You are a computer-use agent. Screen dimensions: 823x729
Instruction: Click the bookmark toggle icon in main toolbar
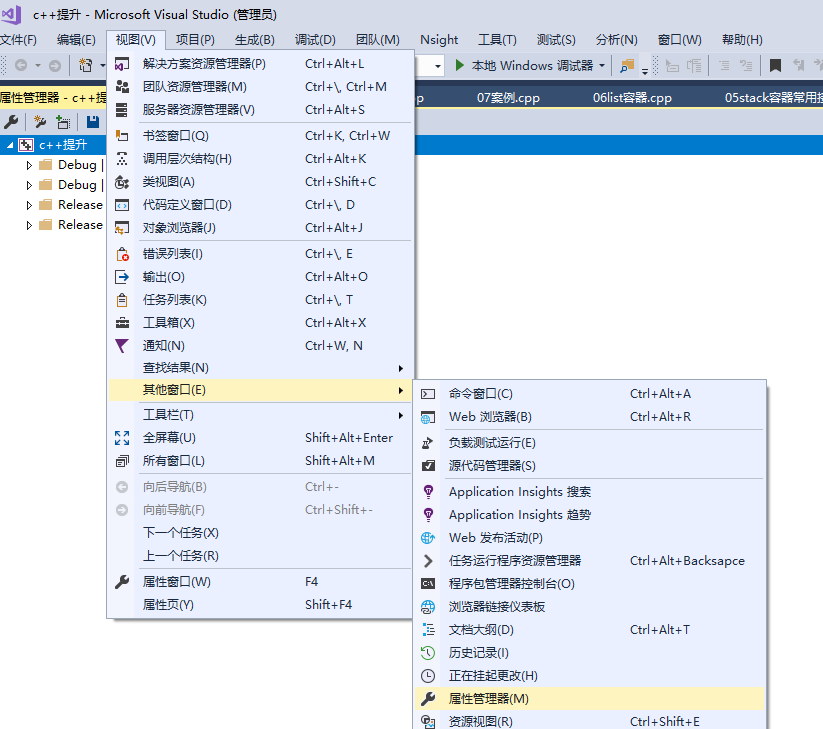pyautogui.click(x=775, y=66)
